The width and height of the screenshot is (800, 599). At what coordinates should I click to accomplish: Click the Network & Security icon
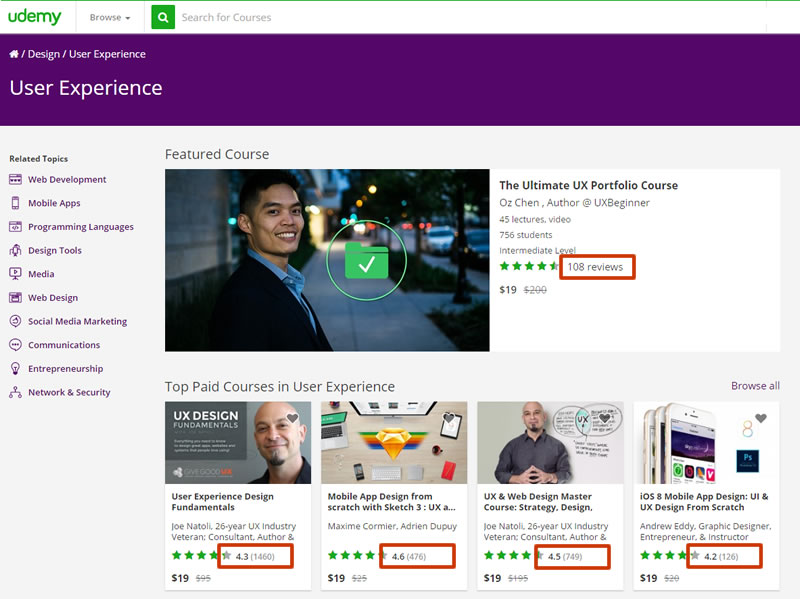(15, 392)
